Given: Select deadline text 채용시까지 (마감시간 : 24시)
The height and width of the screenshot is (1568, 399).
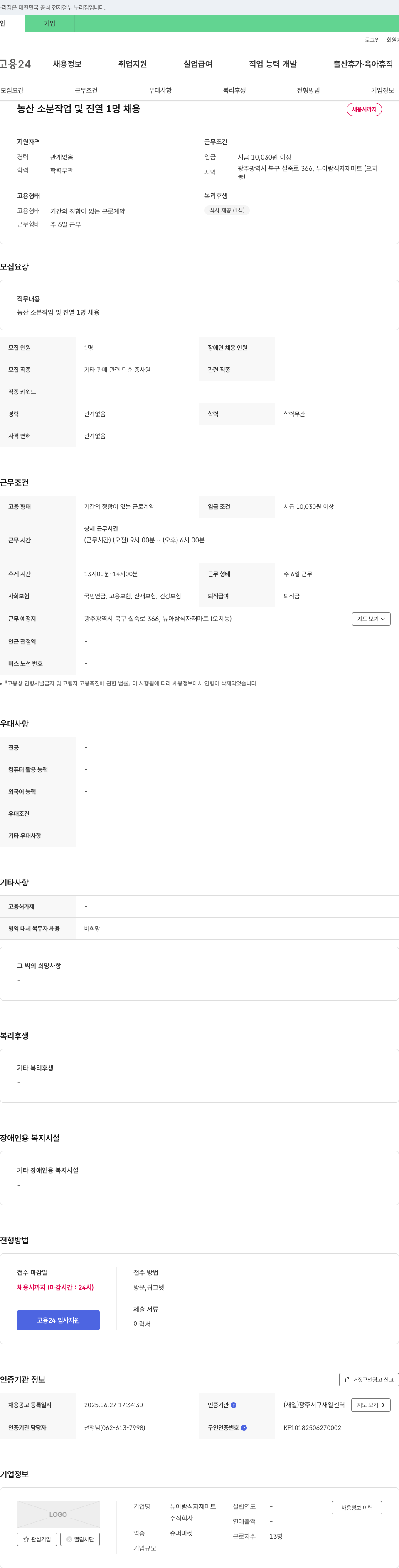Looking at the screenshot, I should [x=55, y=1287].
